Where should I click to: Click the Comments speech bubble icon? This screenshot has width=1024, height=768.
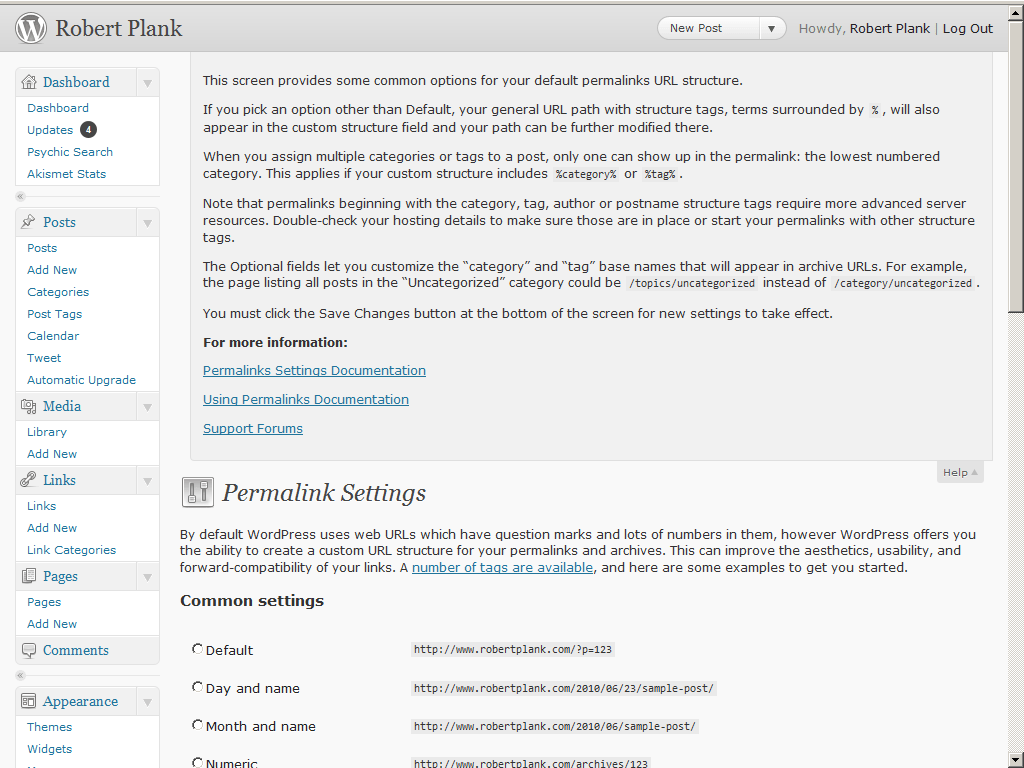[30, 650]
